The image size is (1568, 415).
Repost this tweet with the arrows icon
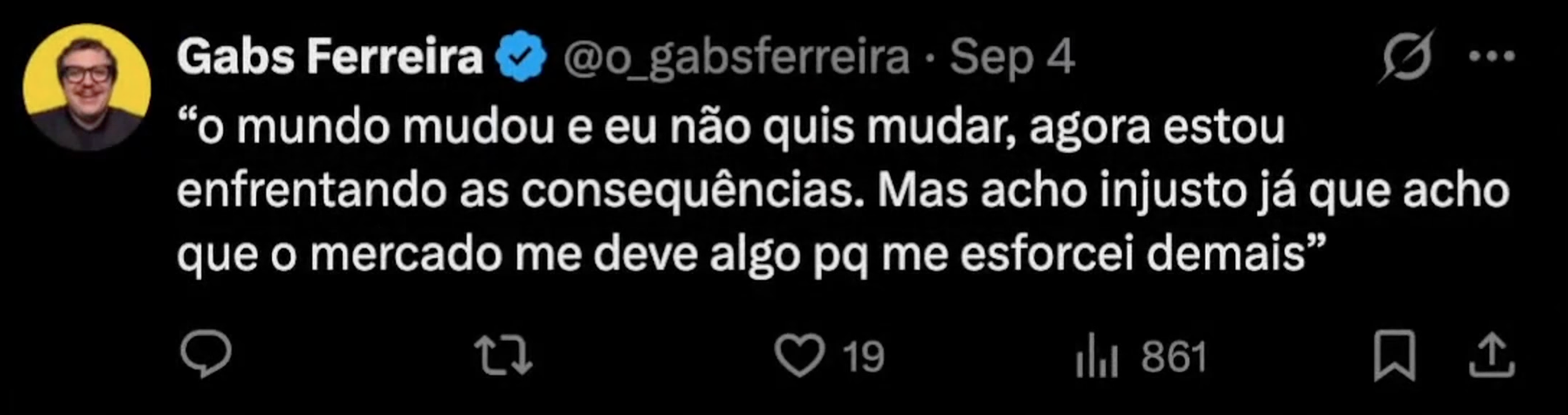point(503,355)
